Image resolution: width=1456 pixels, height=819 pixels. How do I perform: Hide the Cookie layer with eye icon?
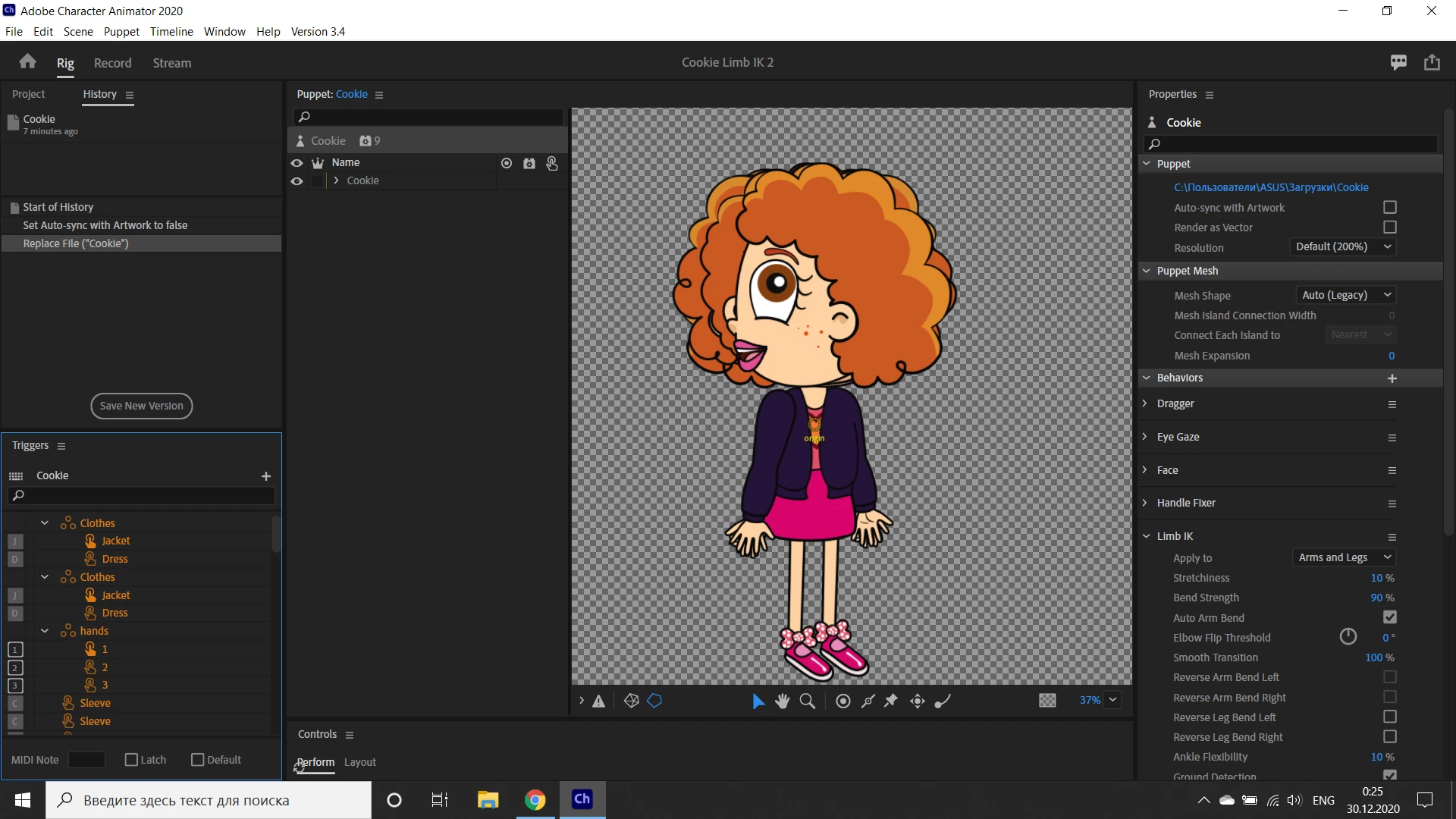pyautogui.click(x=297, y=181)
